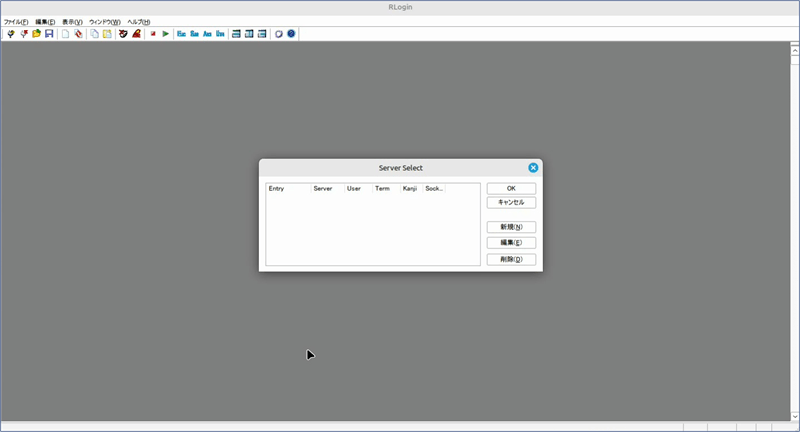Viewport: 800px width, 432px height.
Task: Click the yellow open folder toolbar icon
Action: pyautogui.click(x=36, y=34)
